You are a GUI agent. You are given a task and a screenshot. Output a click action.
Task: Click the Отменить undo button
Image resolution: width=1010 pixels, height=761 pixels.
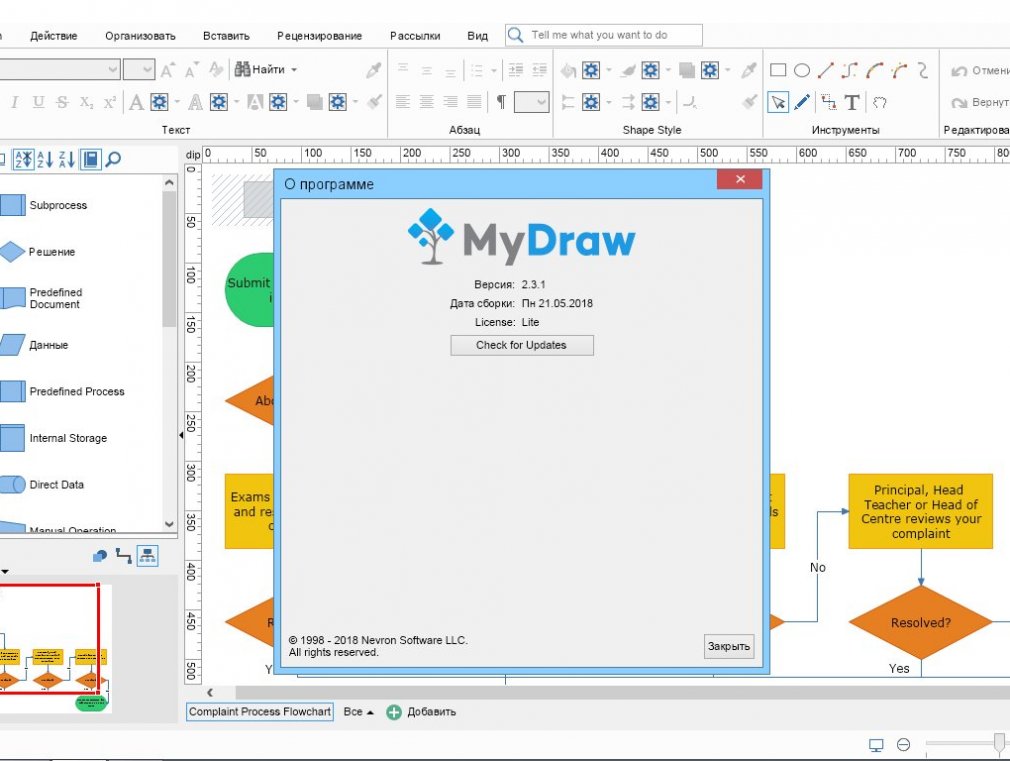[979, 70]
